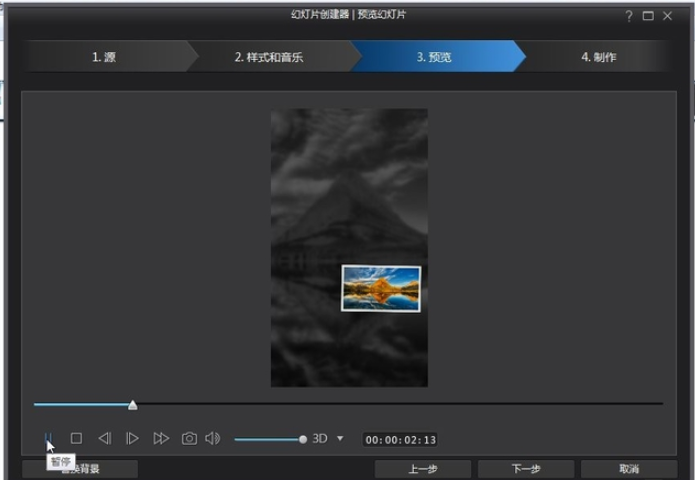This screenshot has height=480, width=695.
Task: Select step 3 预览 tab
Action: (434, 57)
